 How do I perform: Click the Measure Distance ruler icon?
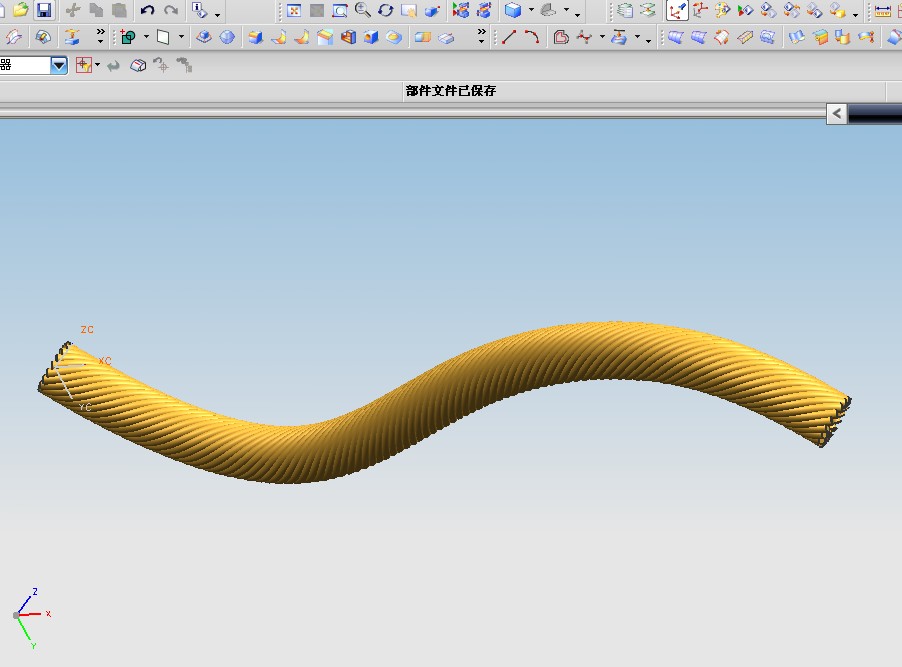[x=882, y=10]
